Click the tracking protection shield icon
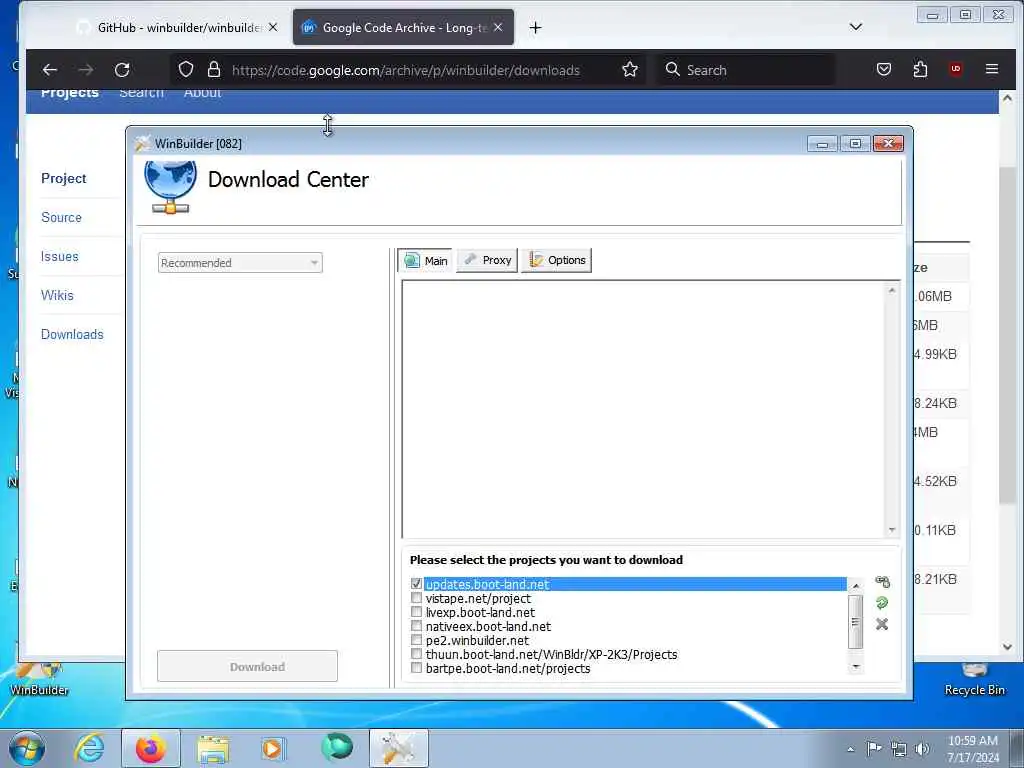 click(x=185, y=69)
